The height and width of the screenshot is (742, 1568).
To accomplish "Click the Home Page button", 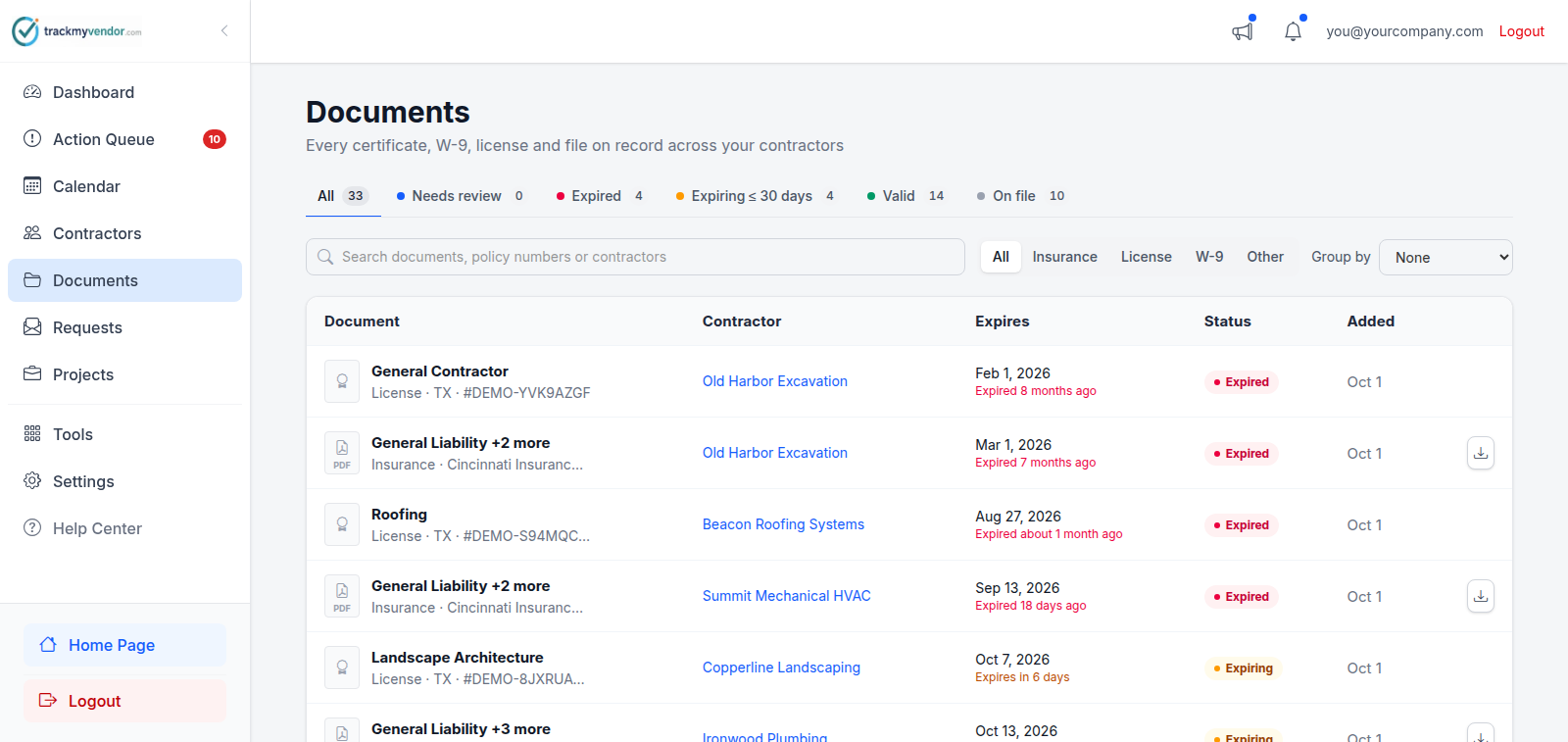I will tap(124, 645).
